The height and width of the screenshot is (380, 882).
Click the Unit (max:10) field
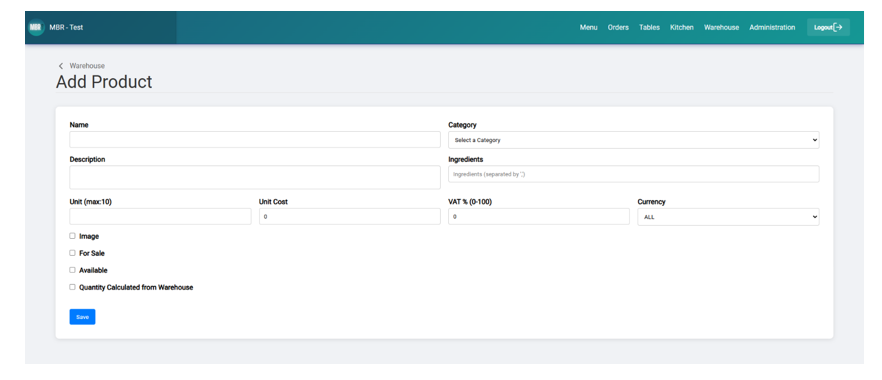[160, 216]
